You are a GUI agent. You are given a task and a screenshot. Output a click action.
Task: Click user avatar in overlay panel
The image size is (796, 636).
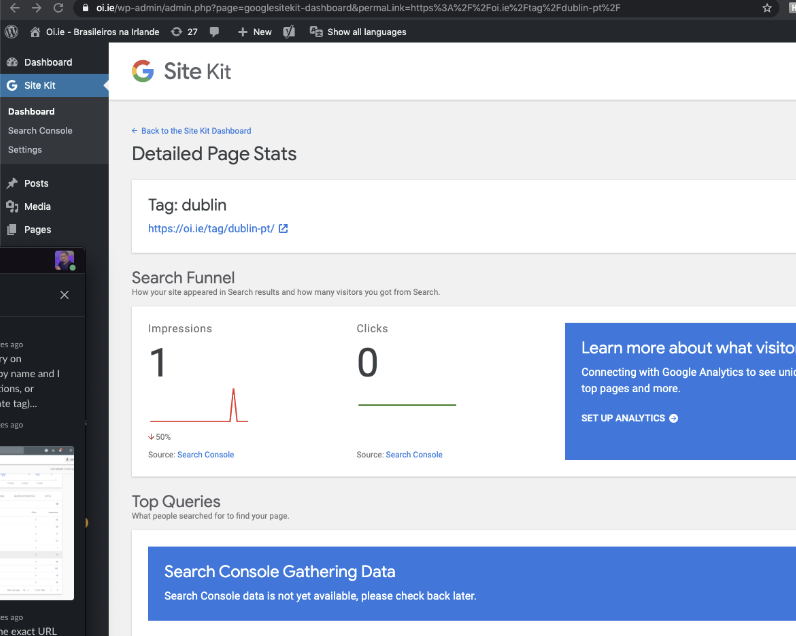[x=64, y=260]
